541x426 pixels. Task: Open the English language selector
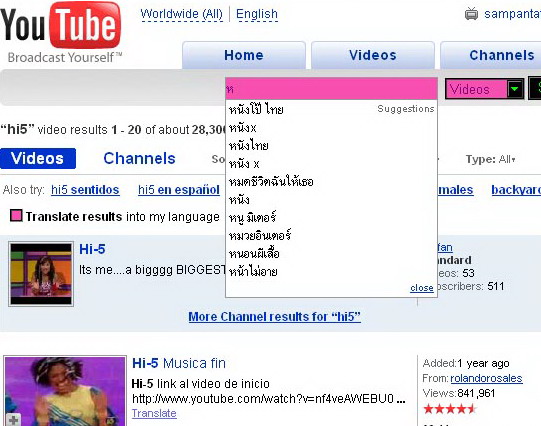[257, 14]
